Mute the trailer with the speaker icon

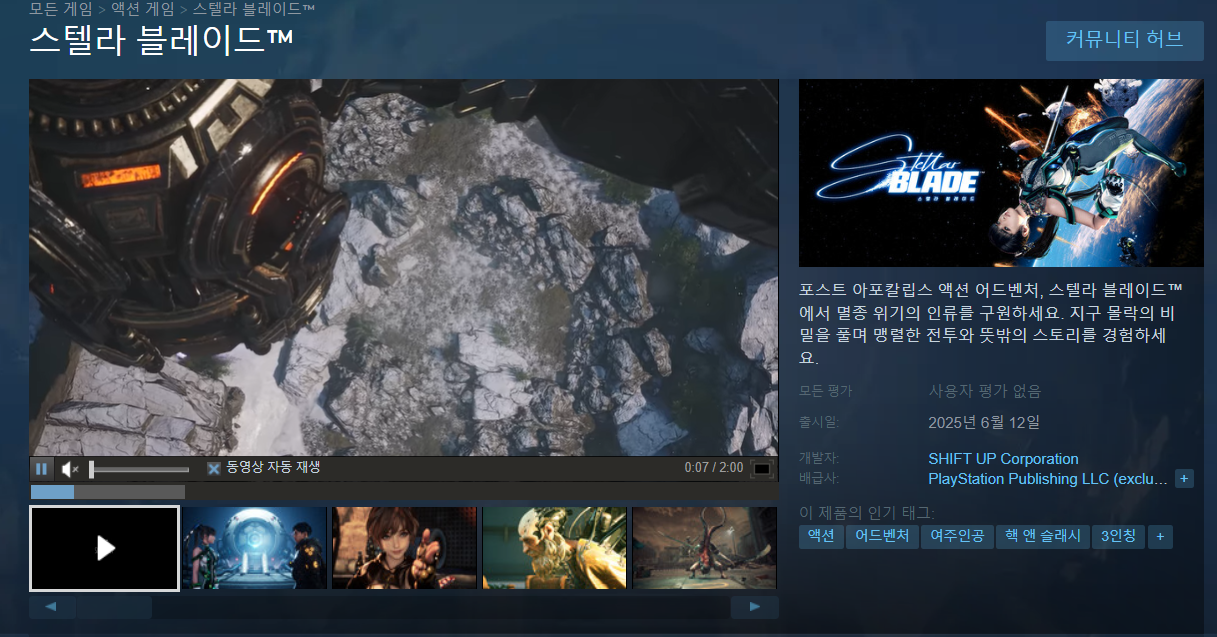[x=70, y=468]
